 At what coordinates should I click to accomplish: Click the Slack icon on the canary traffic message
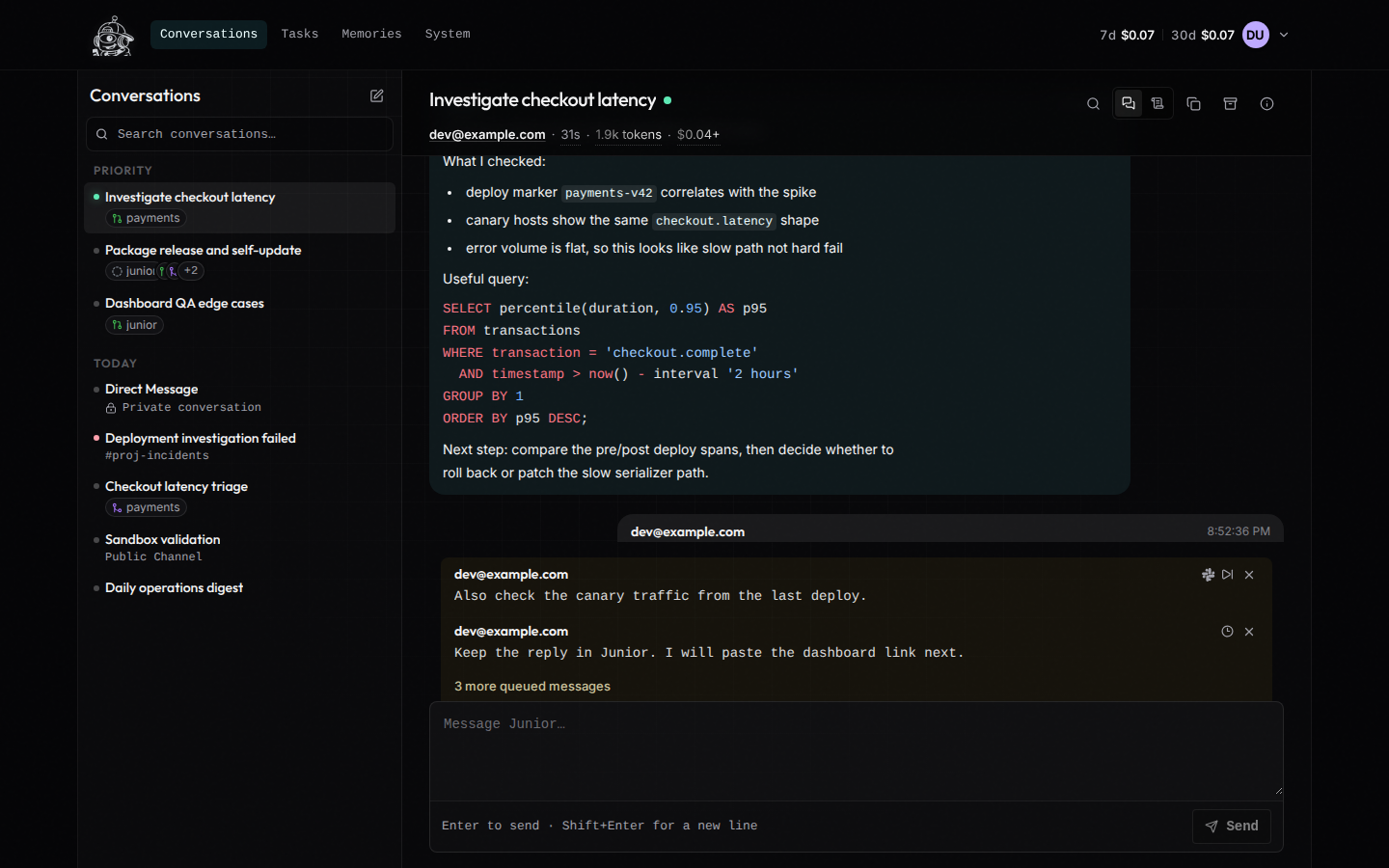tap(1208, 575)
